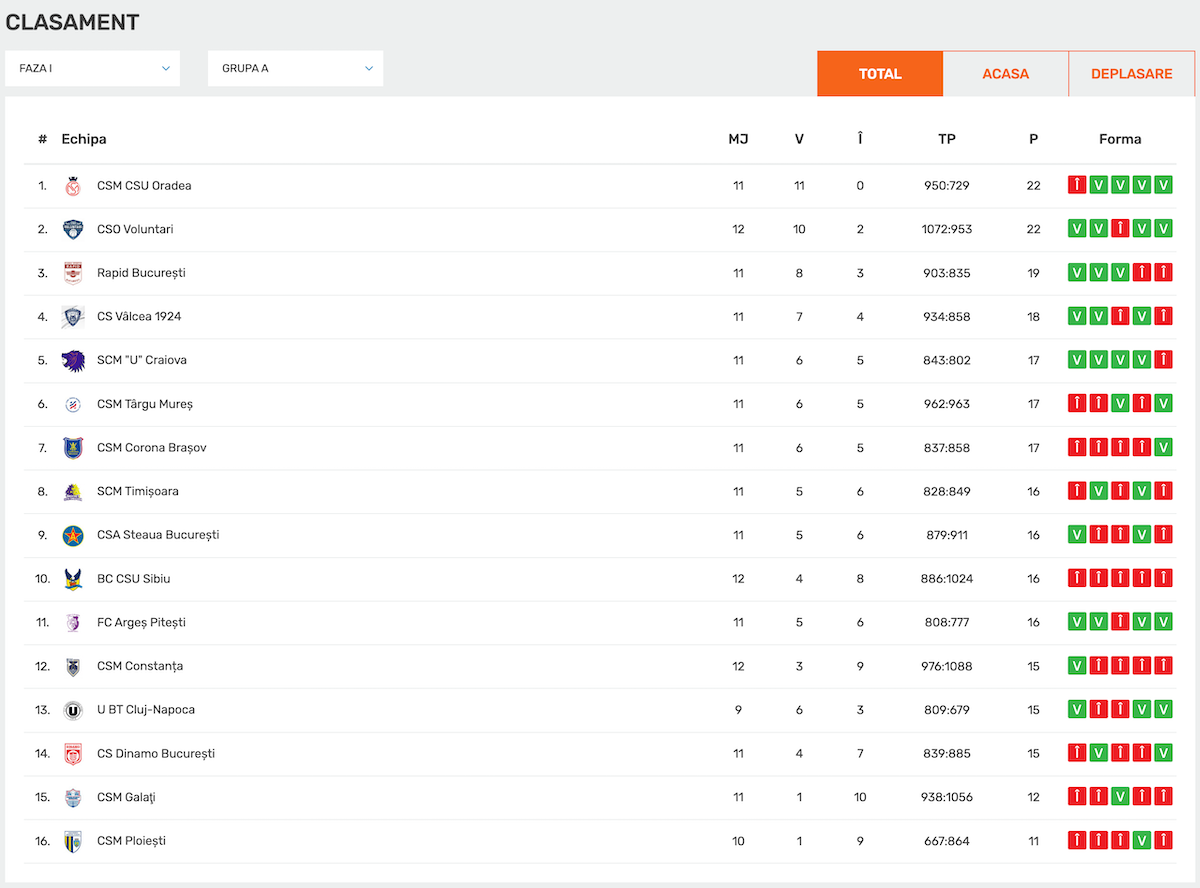This screenshot has height=888, width=1200.
Task: Click the Forma column header
Action: coord(1119,139)
